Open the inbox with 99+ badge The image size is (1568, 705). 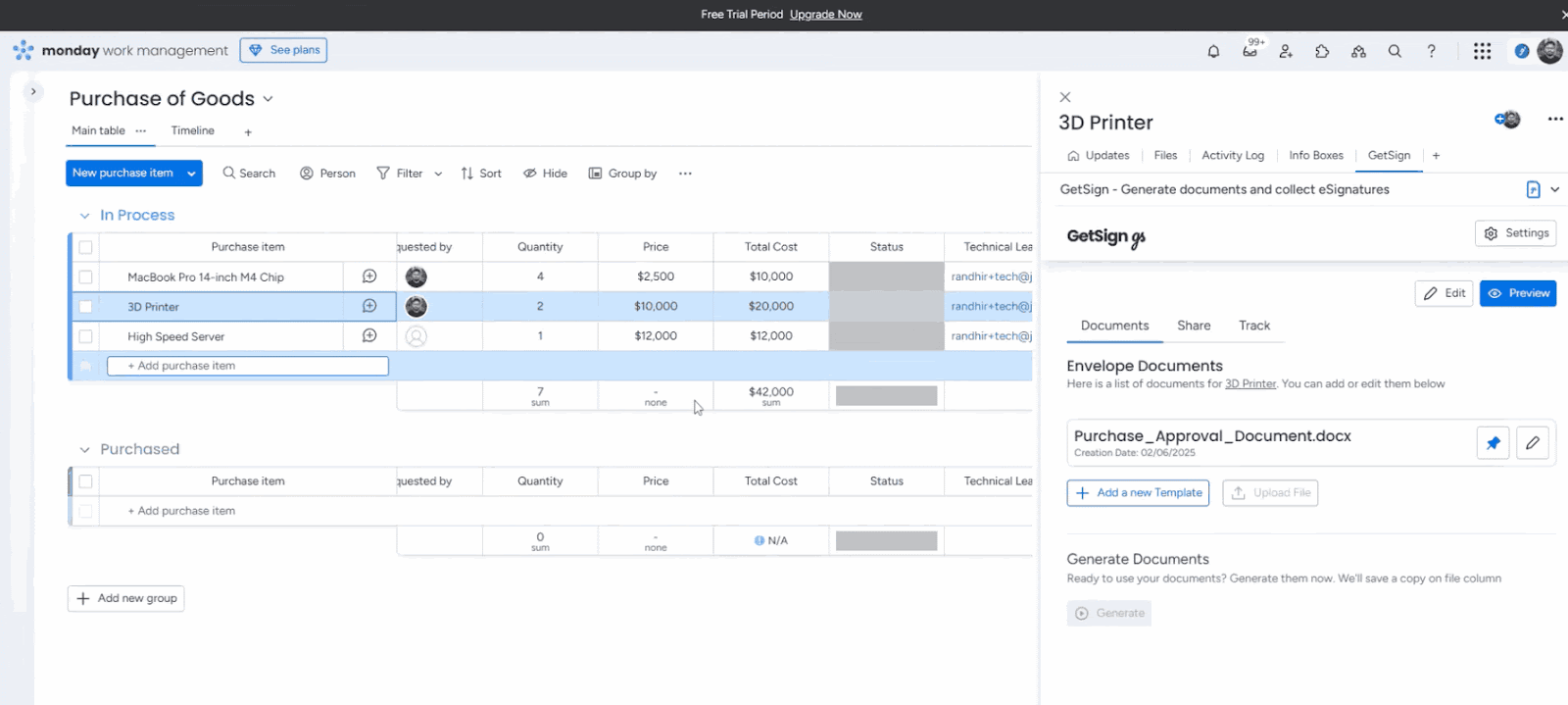click(x=1250, y=51)
